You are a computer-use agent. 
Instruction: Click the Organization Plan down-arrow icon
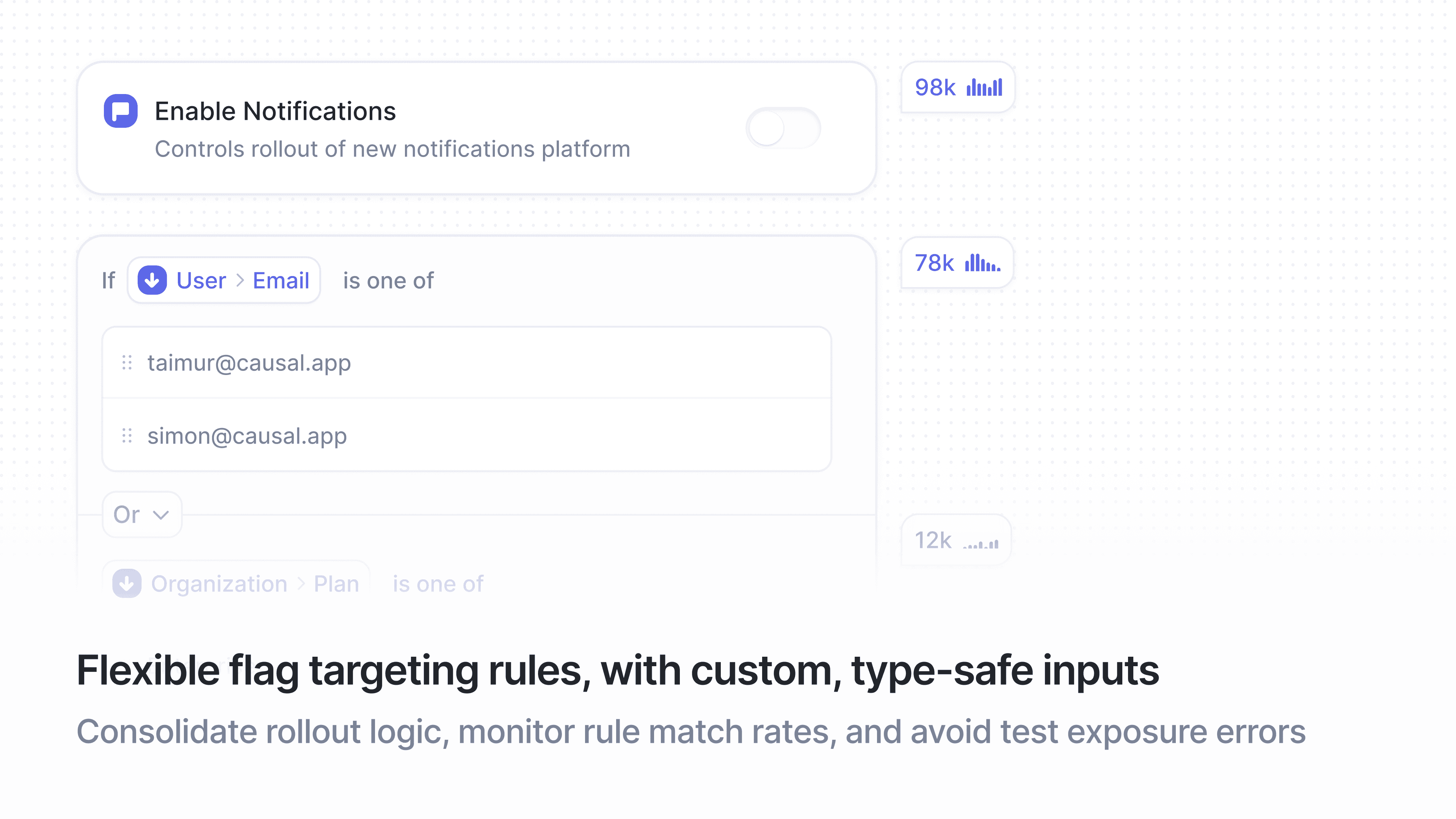(127, 583)
